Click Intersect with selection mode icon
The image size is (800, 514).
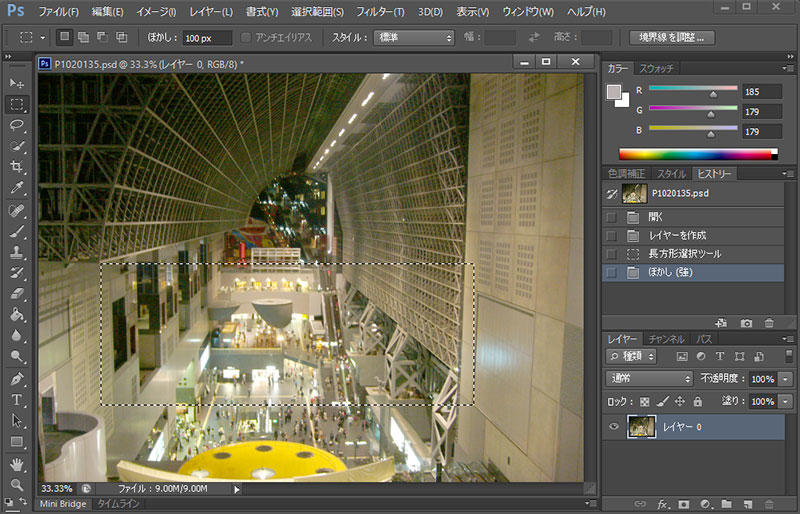(x=121, y=37)
